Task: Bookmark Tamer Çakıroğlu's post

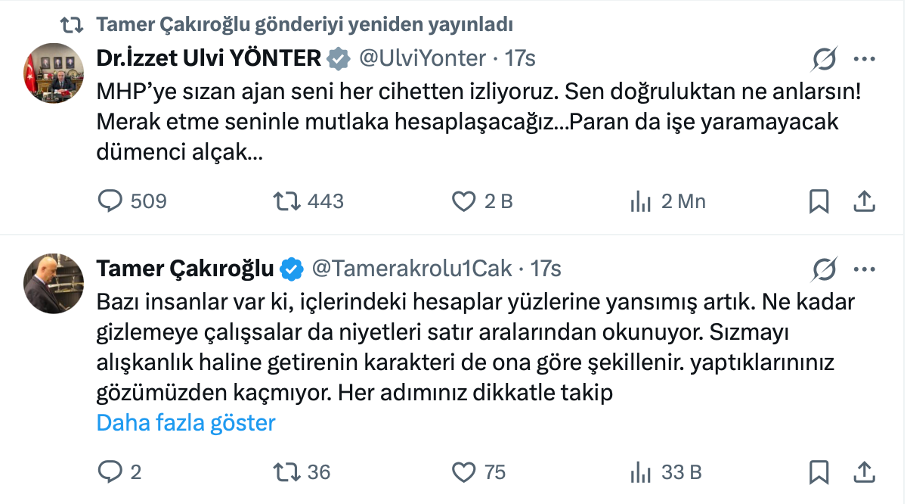Action: (819, 472)
